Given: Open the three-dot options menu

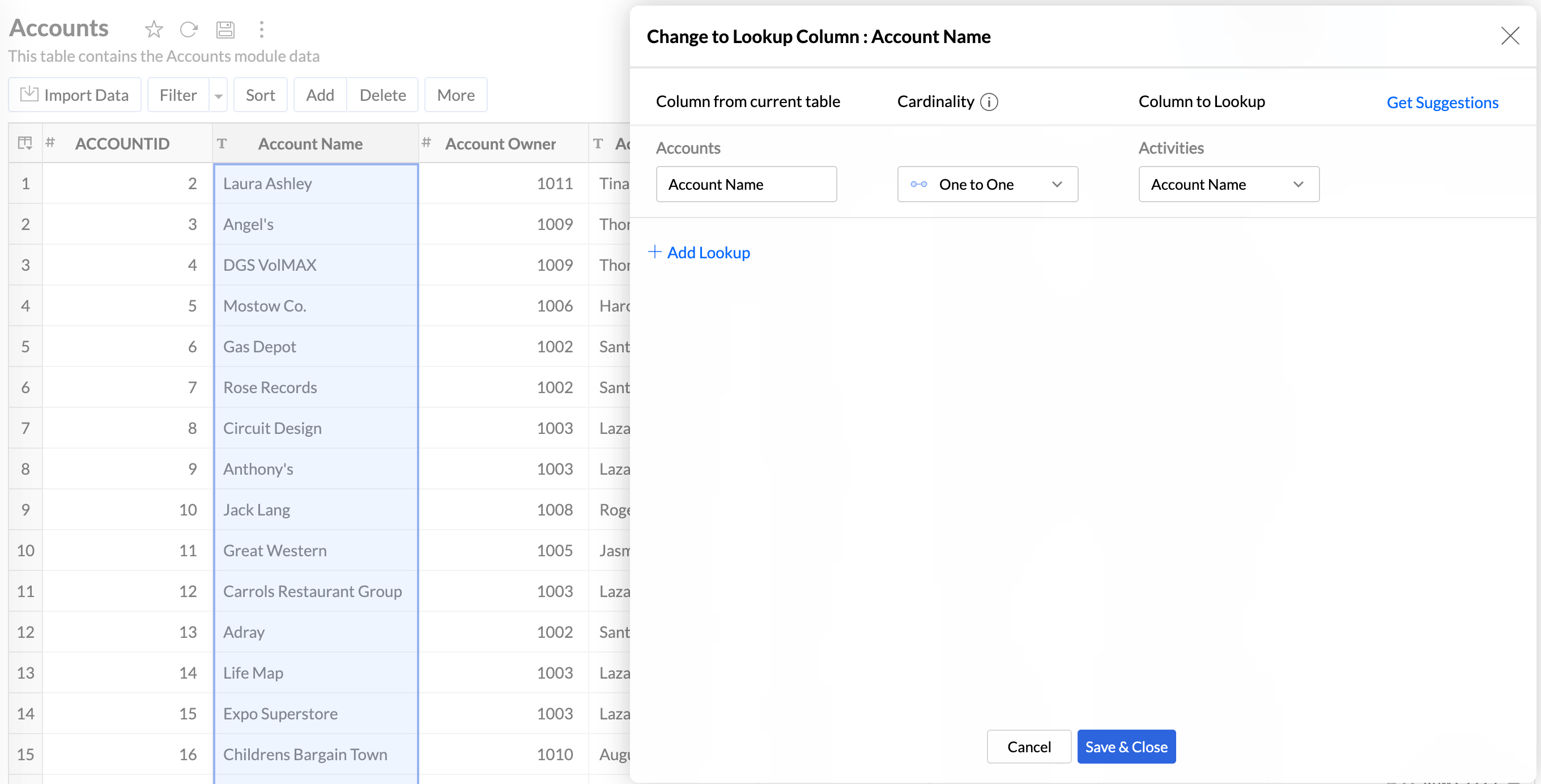Looking at the screenshot, I should [x=261, y=29].
